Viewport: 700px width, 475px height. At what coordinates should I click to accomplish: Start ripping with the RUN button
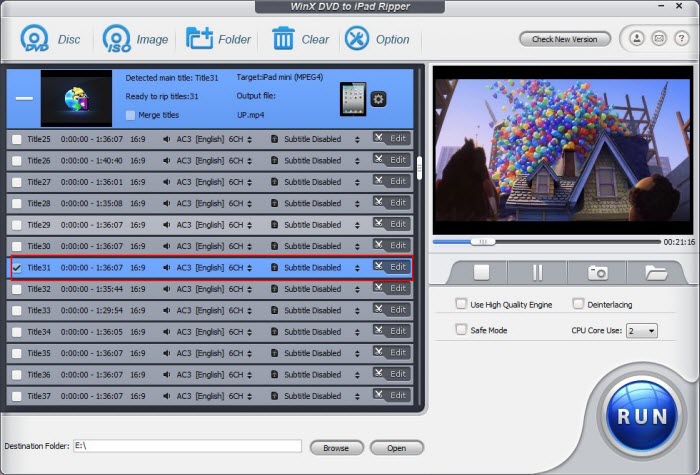tap(642, 416)
